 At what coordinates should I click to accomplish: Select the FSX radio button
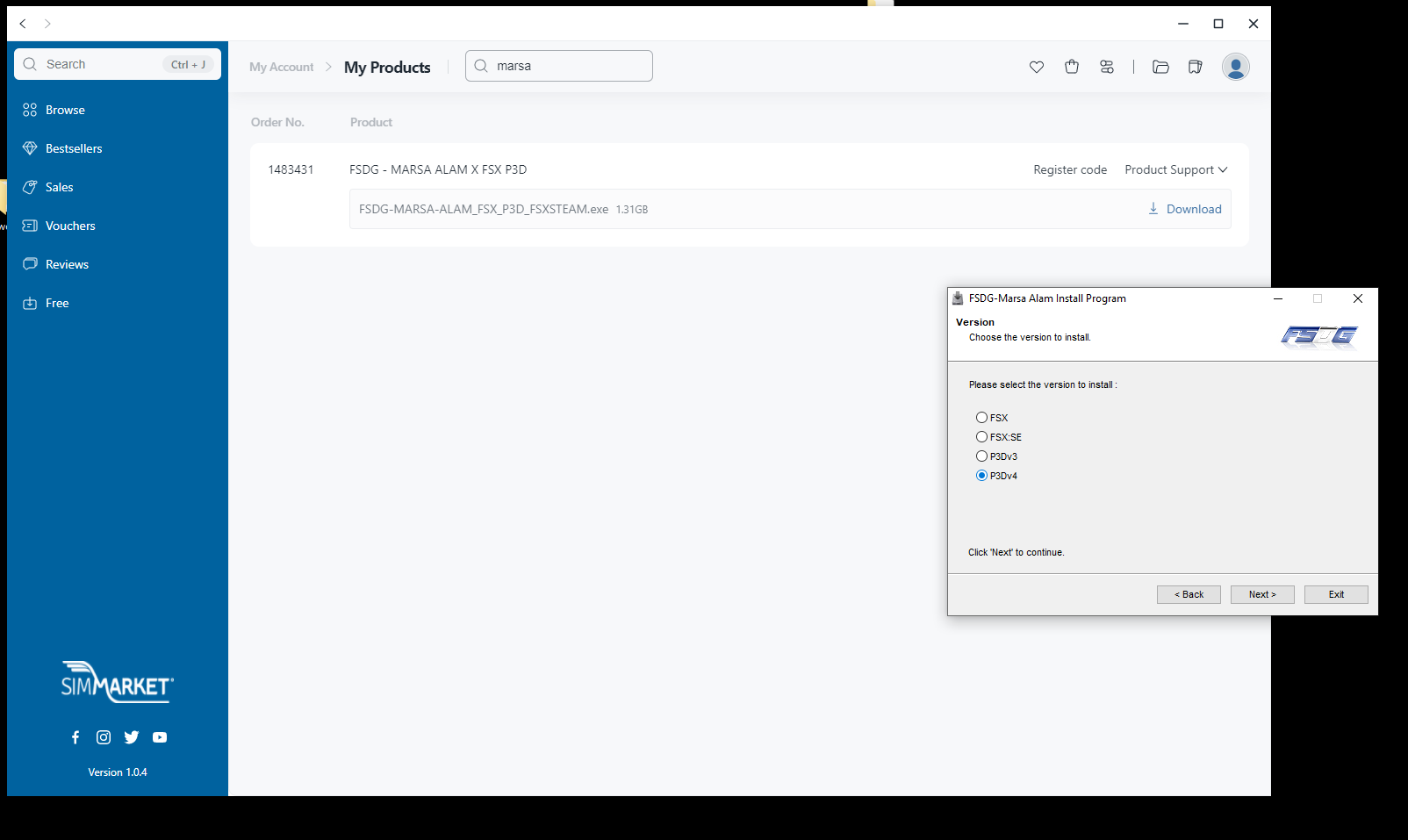click(981, 418)
